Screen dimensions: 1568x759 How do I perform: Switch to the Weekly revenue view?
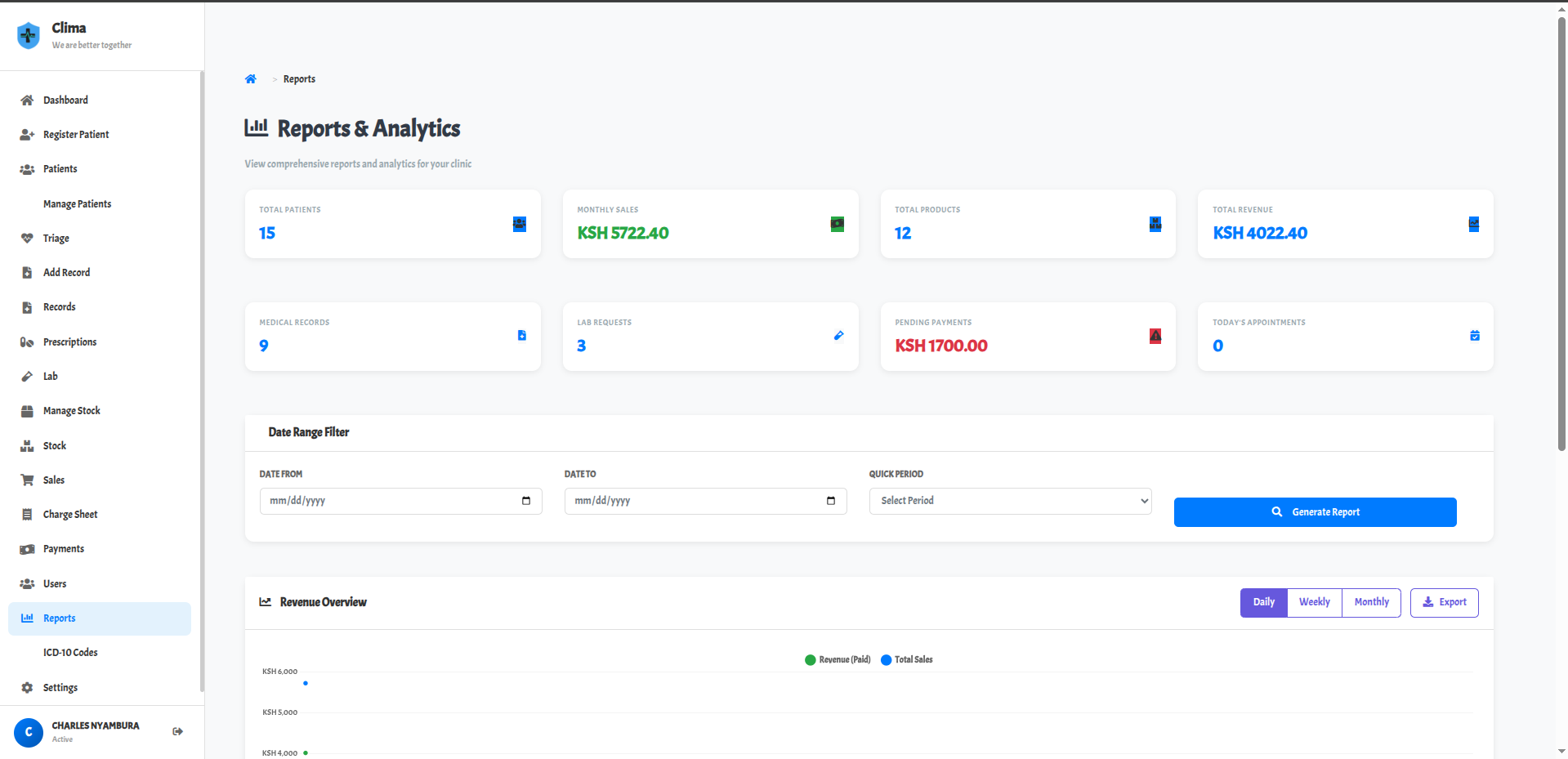[x=1314, y=602]
